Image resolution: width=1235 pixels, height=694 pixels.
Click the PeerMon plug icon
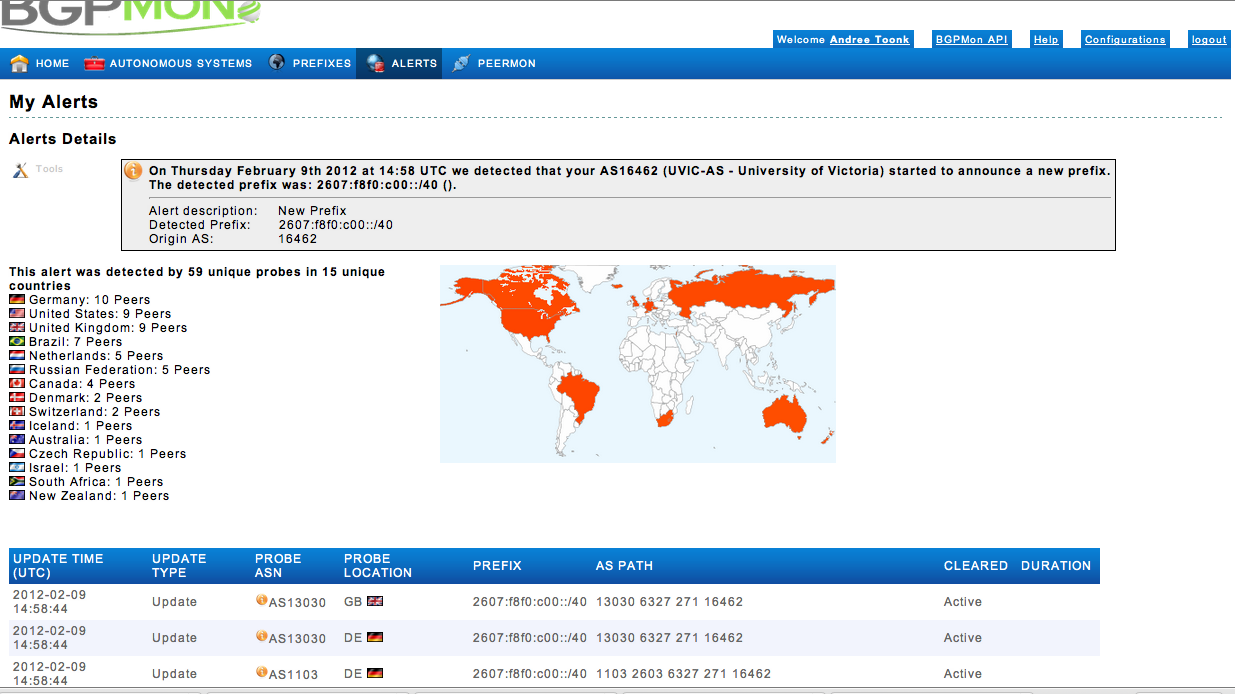pyautogui.click(x=459, y=62)
